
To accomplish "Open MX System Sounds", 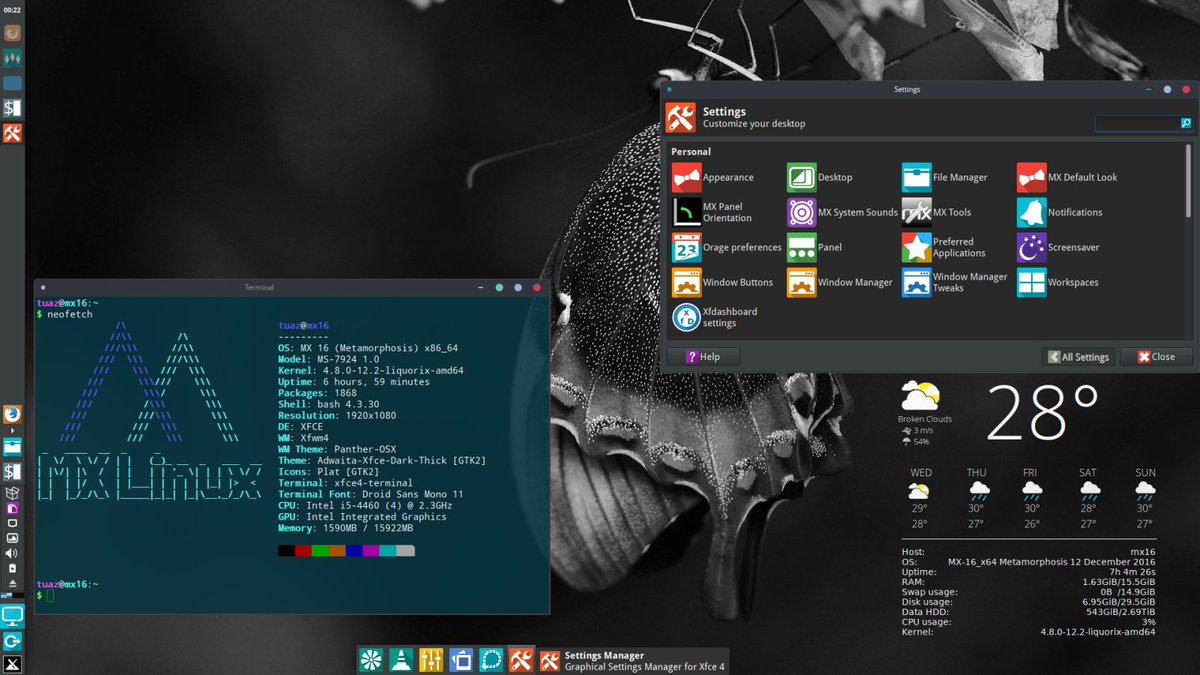I will 843,212.
